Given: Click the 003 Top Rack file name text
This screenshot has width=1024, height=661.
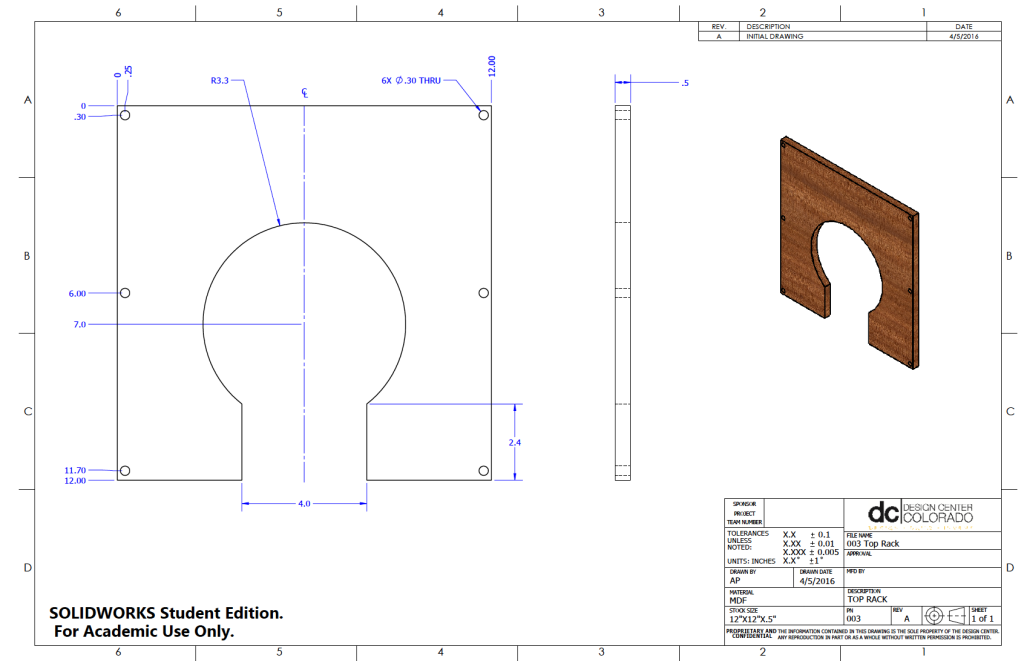Looking at the screenshot, I should pyautogui.click(x=873, y=544).
